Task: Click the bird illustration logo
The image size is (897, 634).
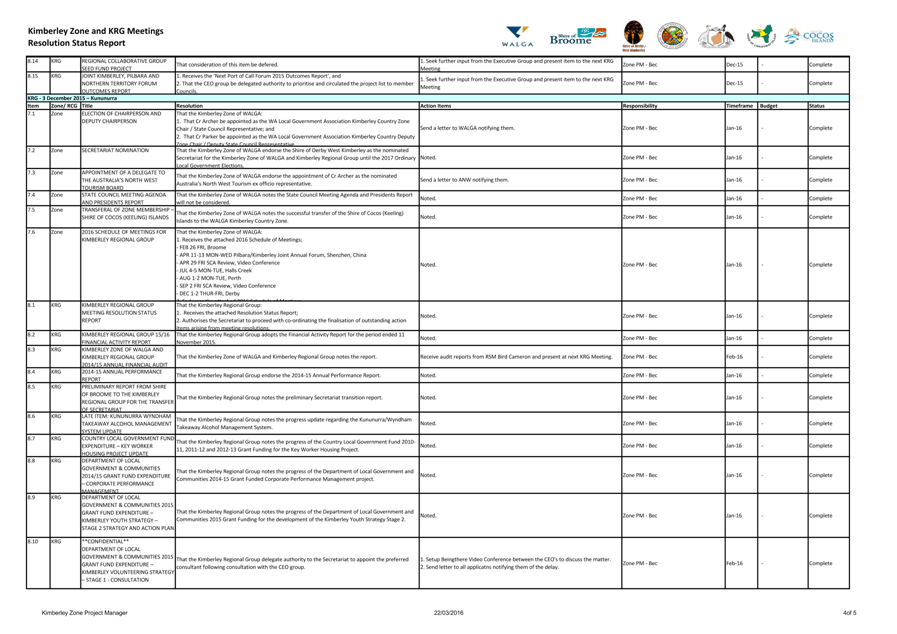Action: click(716, 36)
